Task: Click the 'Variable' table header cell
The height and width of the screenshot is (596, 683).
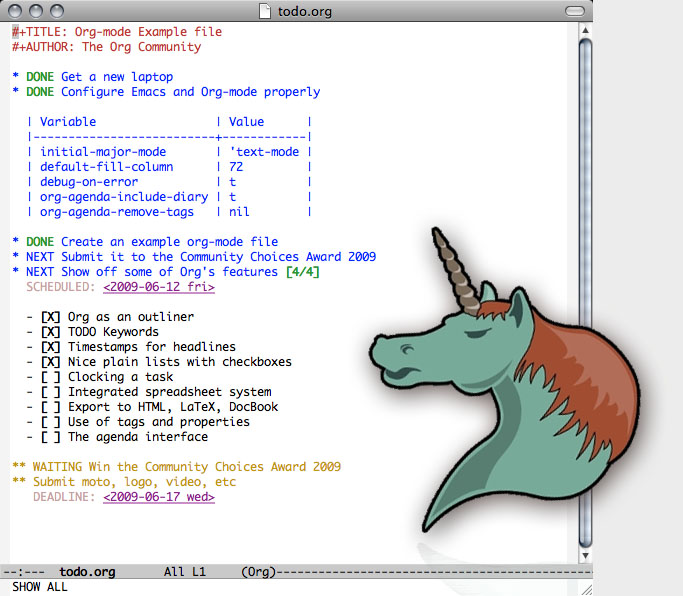Action: point(68,122)
